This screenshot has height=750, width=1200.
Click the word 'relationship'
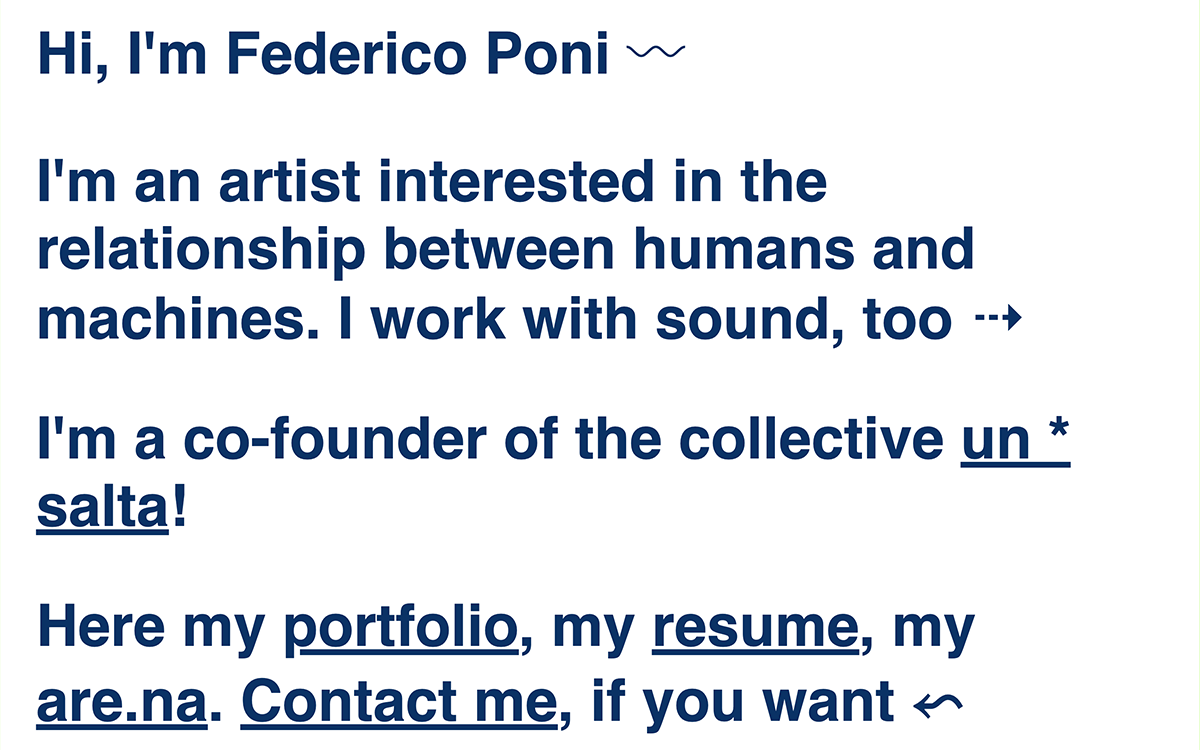(201, 251)
